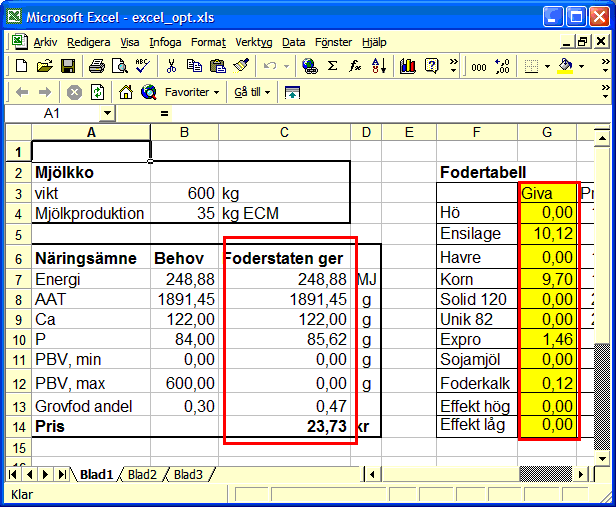Image resolution: width=616 pixels, height=507 pixels.
Task: Restore the workbook window button
Action: pyautogui.click(x=583, y=41)
